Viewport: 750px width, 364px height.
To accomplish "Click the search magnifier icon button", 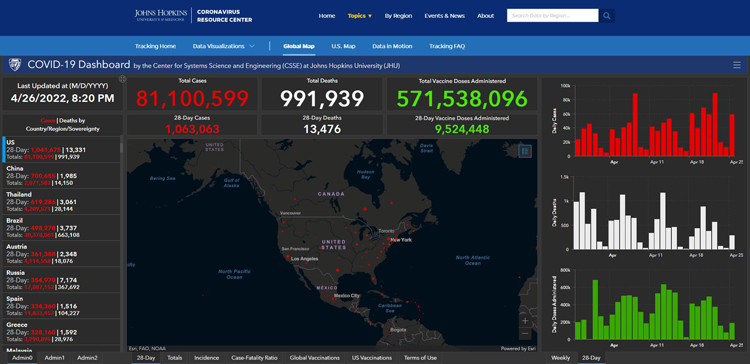I will 607,16.
